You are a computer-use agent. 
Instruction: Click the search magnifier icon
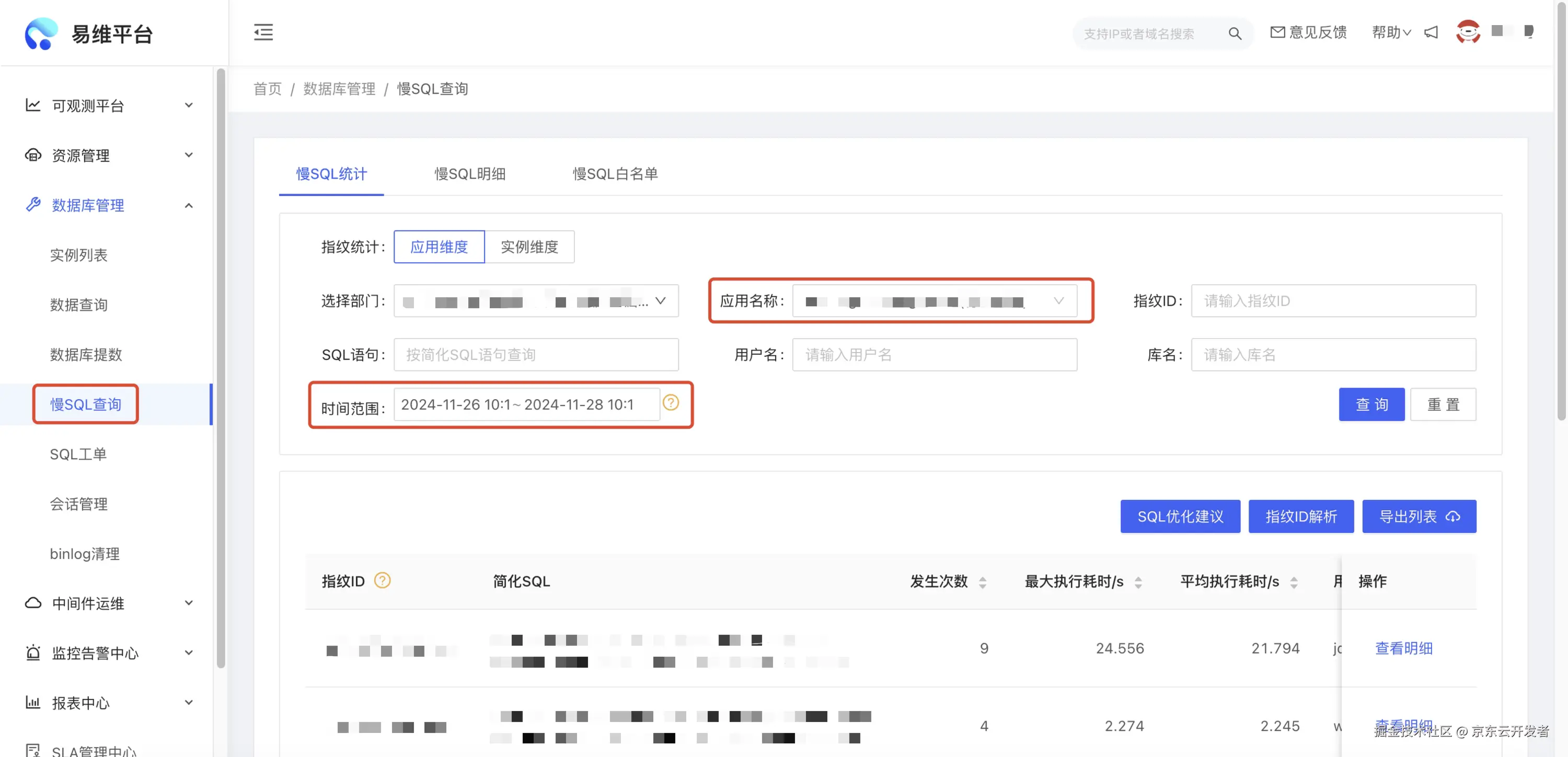coord(1235,33)
